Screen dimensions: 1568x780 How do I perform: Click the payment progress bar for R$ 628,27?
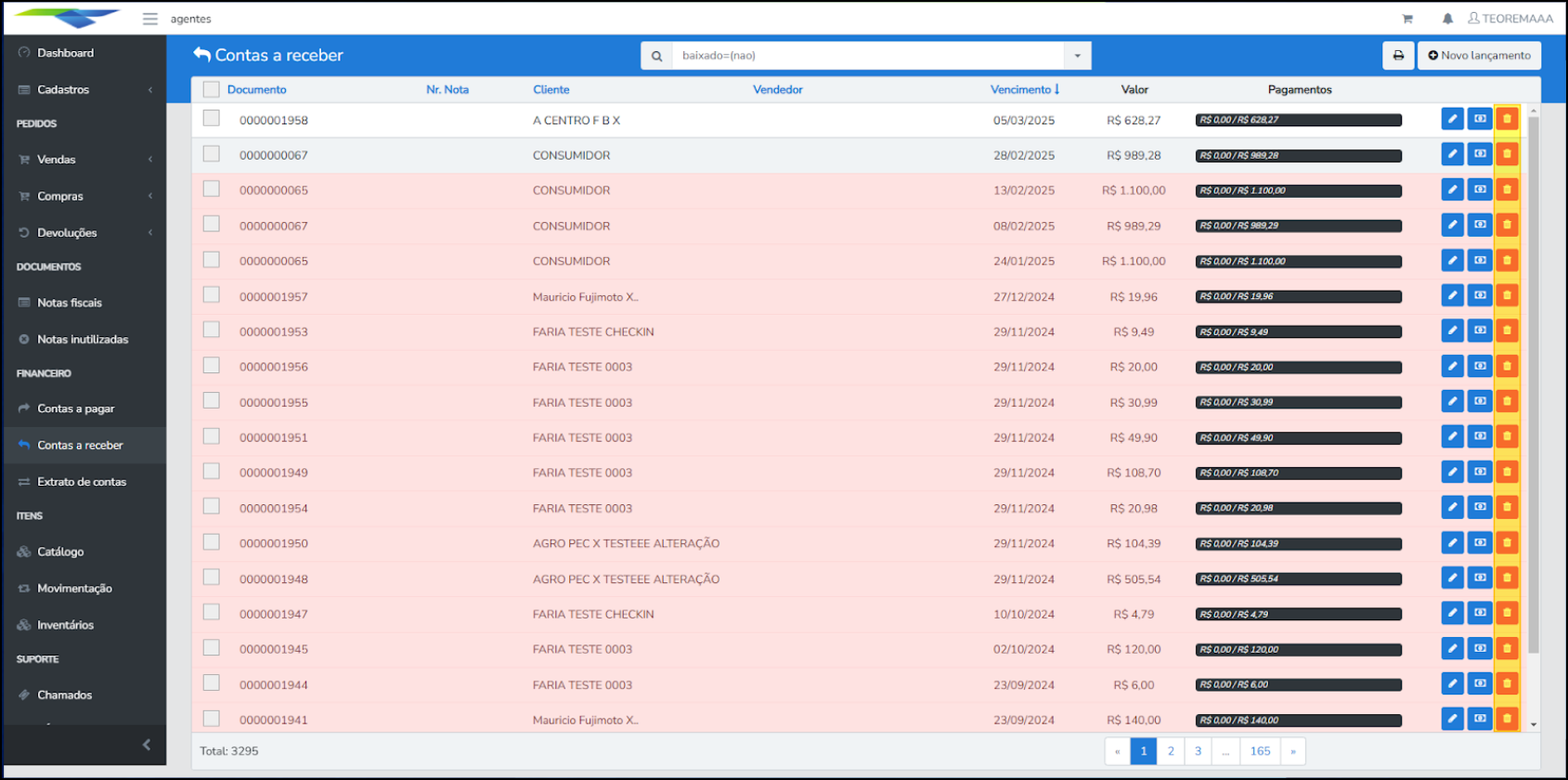(x=1299, y=120)
